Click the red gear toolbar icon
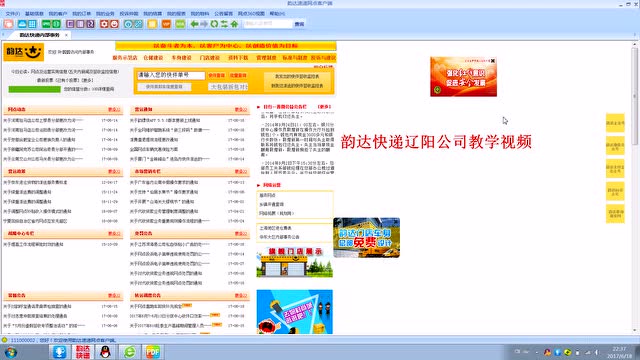 (x=104, y=24)
